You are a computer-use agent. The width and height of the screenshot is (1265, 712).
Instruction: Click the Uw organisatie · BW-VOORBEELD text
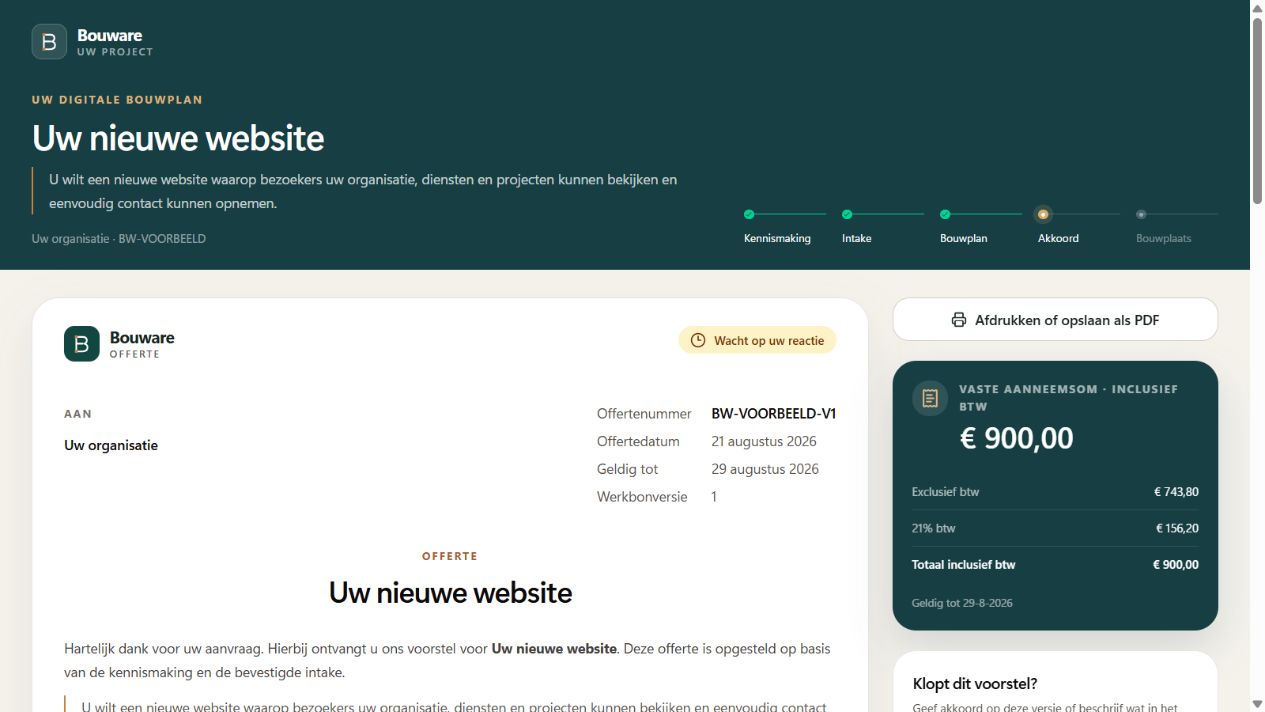(119, 239)
